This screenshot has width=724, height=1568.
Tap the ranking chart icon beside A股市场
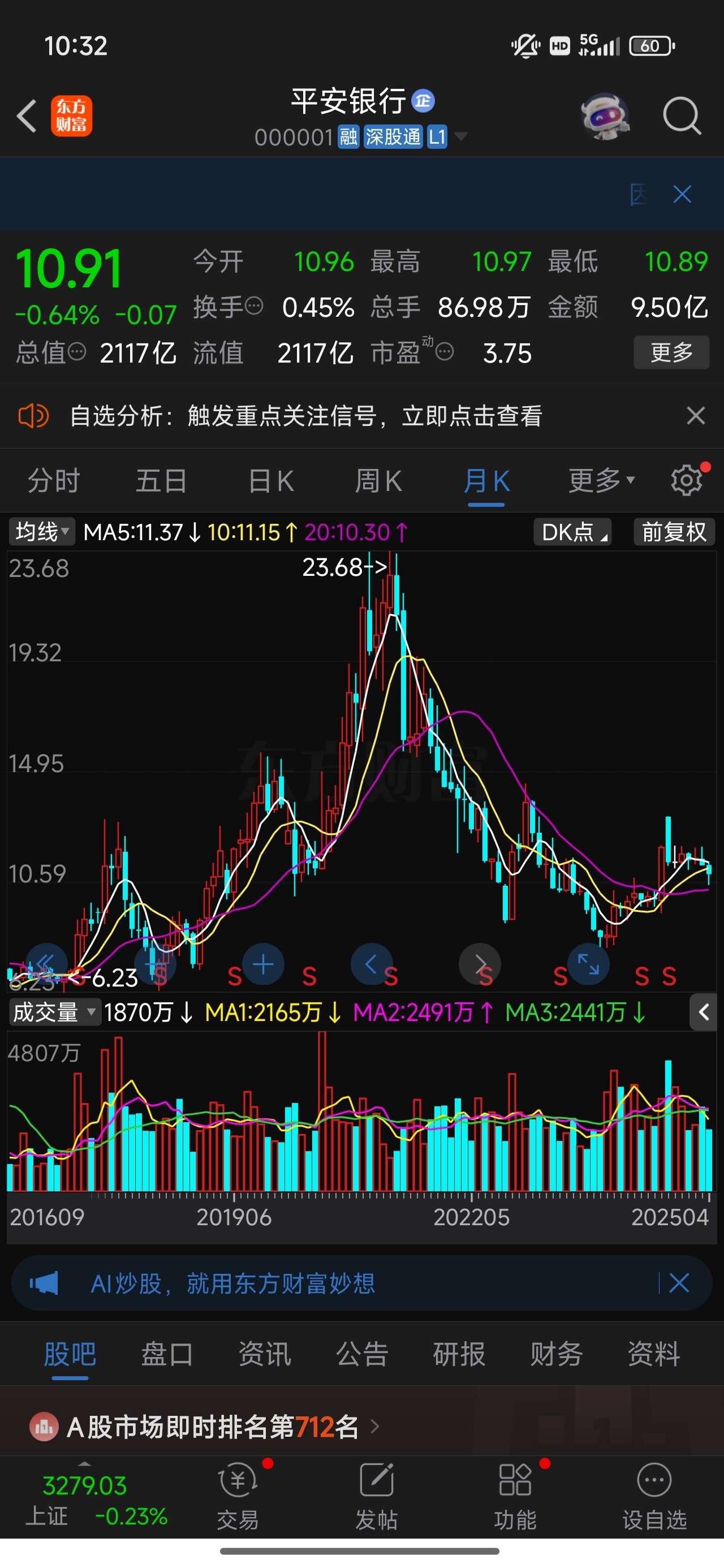(44, 1426)
